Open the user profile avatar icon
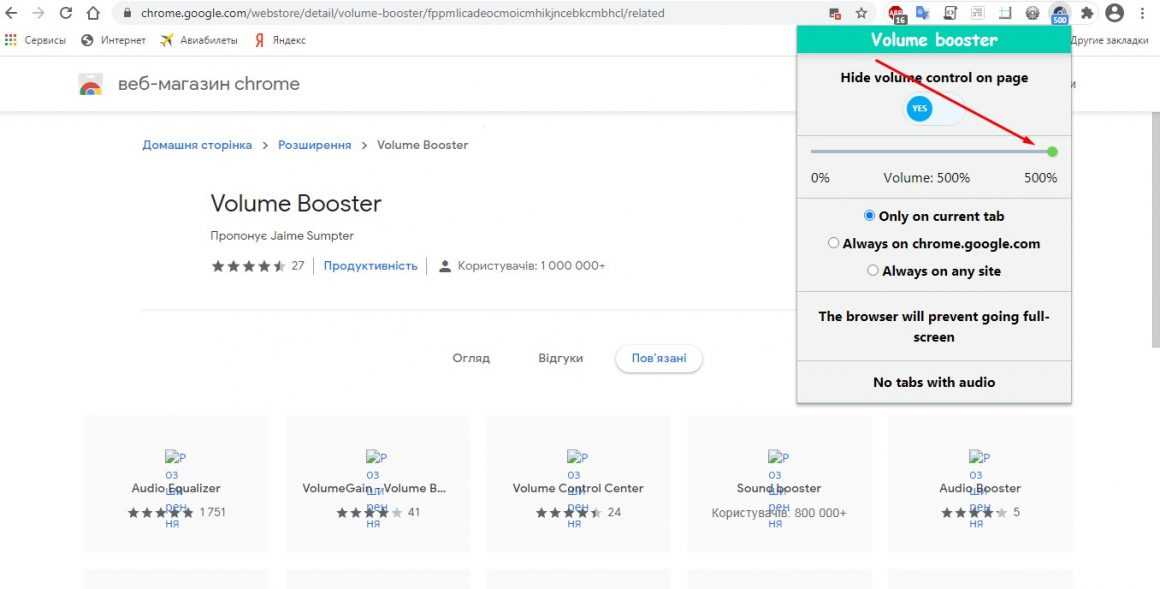The height and width of the screenshot is (589, 1160). [x=1114, y=13]
